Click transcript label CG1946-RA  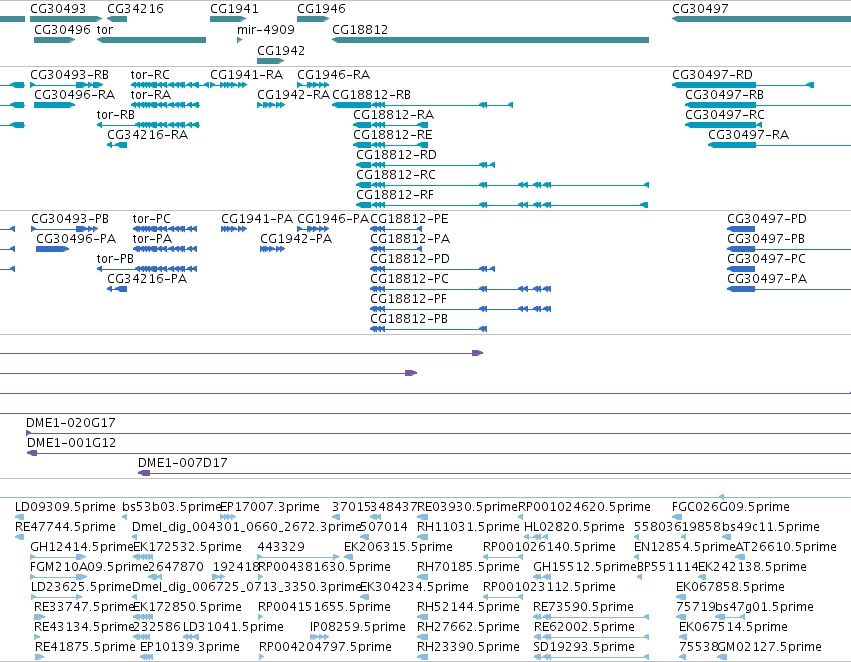[x=333, y=75]
